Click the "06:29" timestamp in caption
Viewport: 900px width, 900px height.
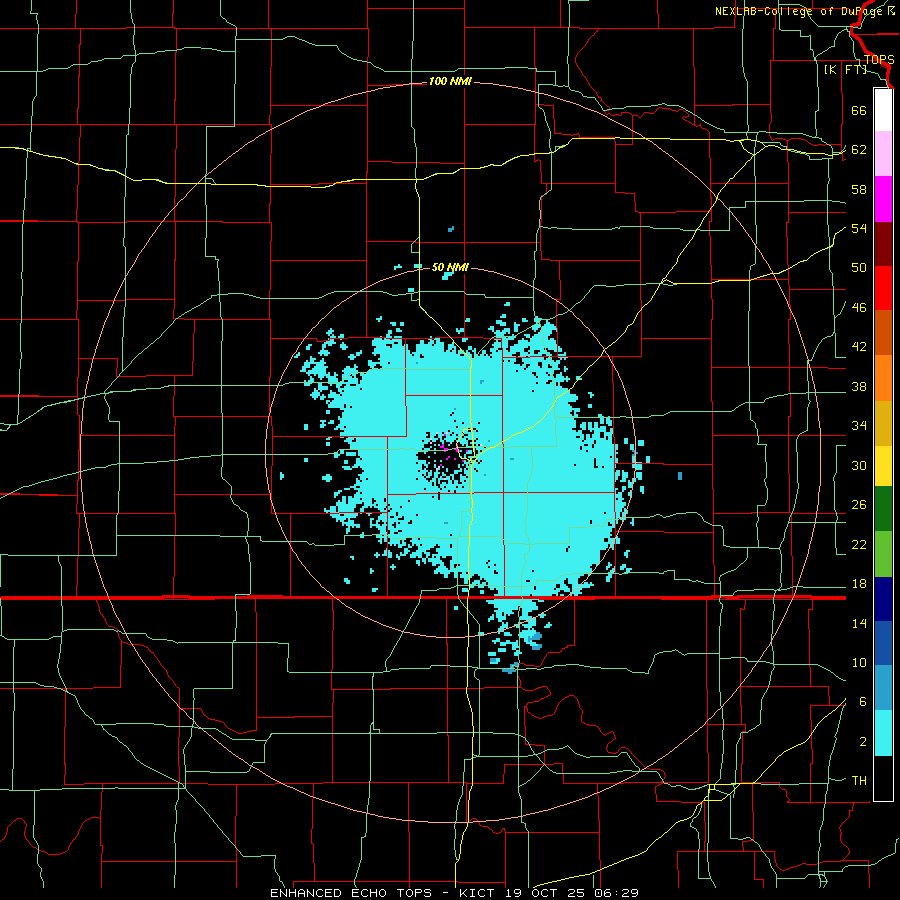point(618,893)
